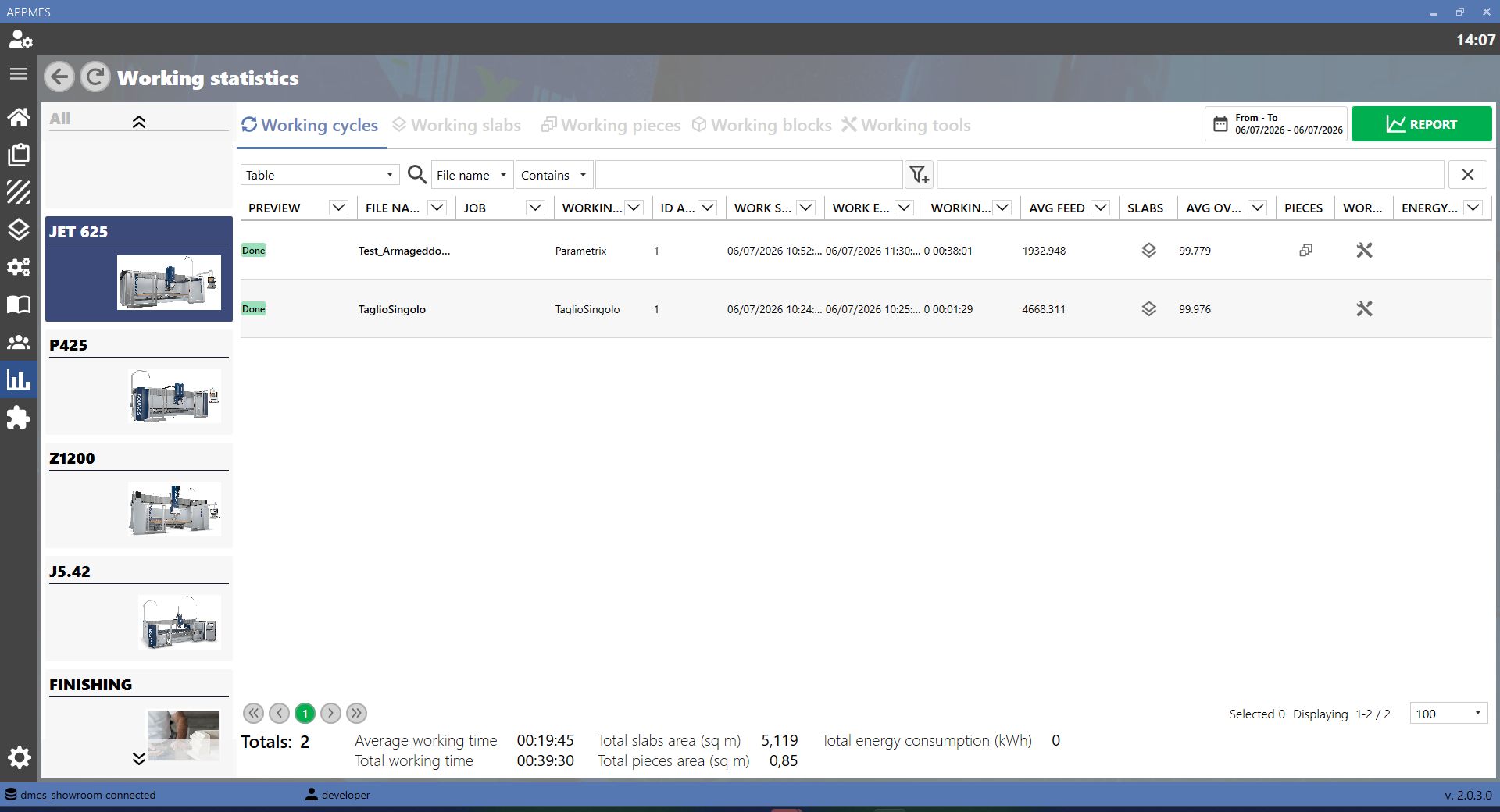
Task: Open AVG OV... column filter dropdown
Action: 1258,208
